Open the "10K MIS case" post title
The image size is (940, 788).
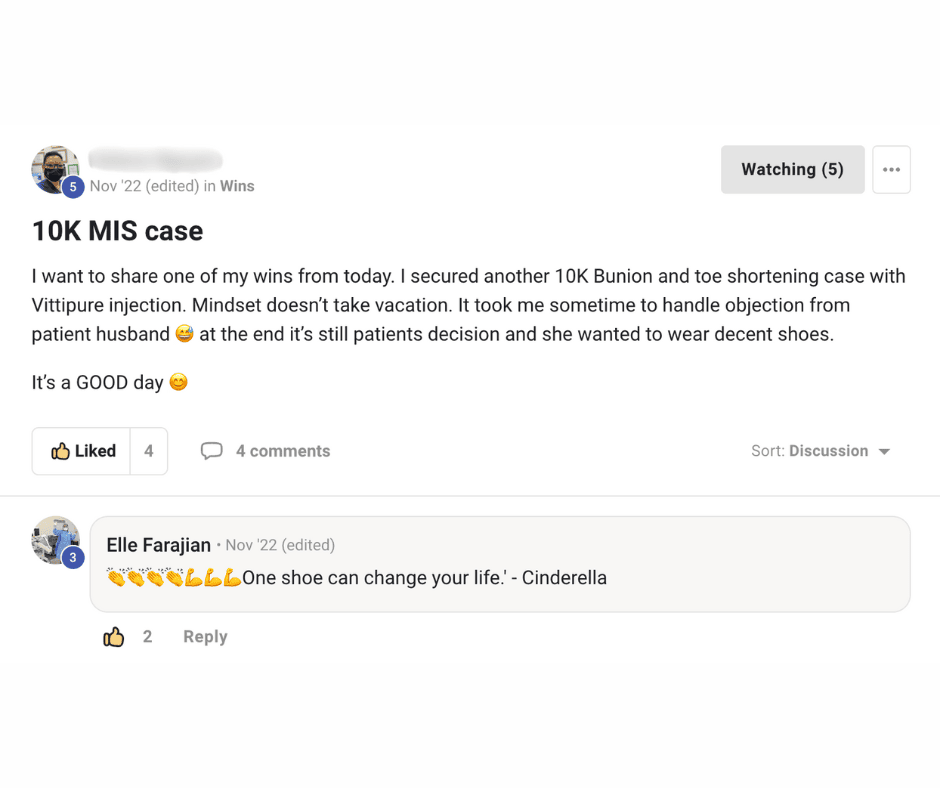click(117, 231)
